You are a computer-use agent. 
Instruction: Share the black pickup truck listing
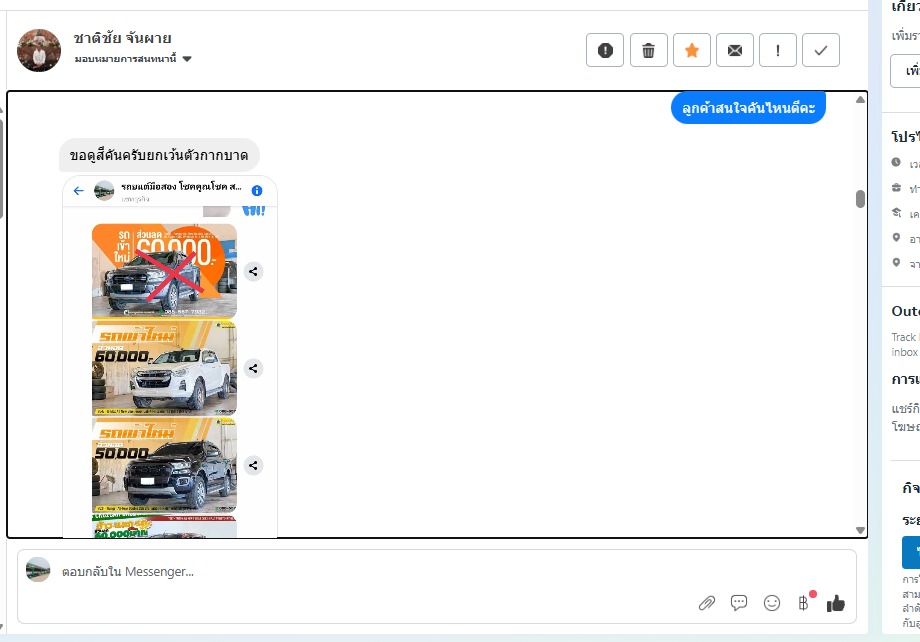[254, 465]
